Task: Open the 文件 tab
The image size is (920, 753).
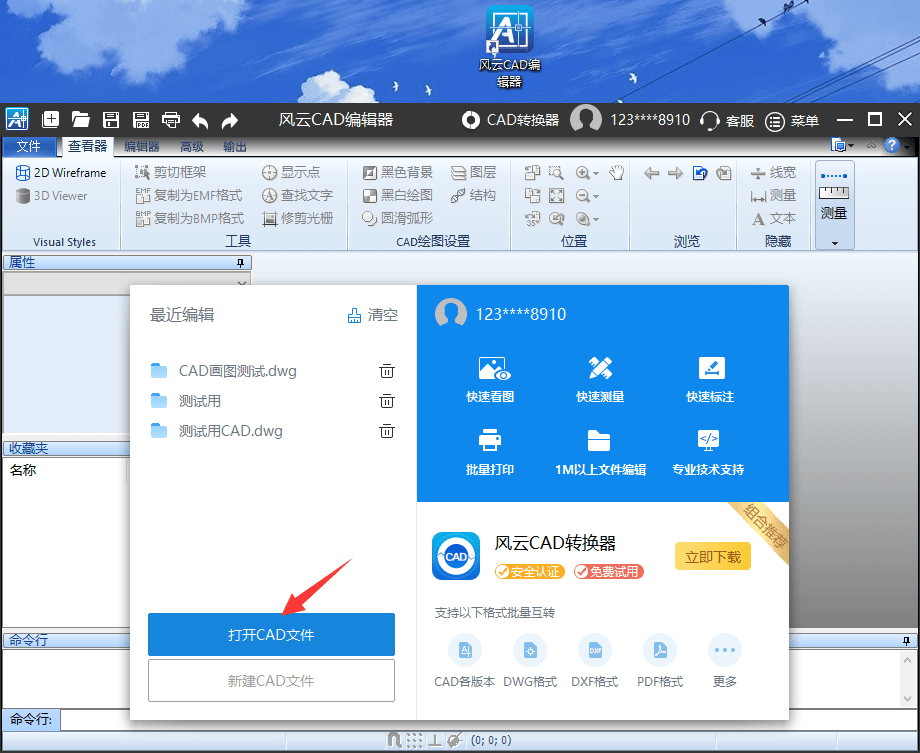Action: (x=29, y=146)
